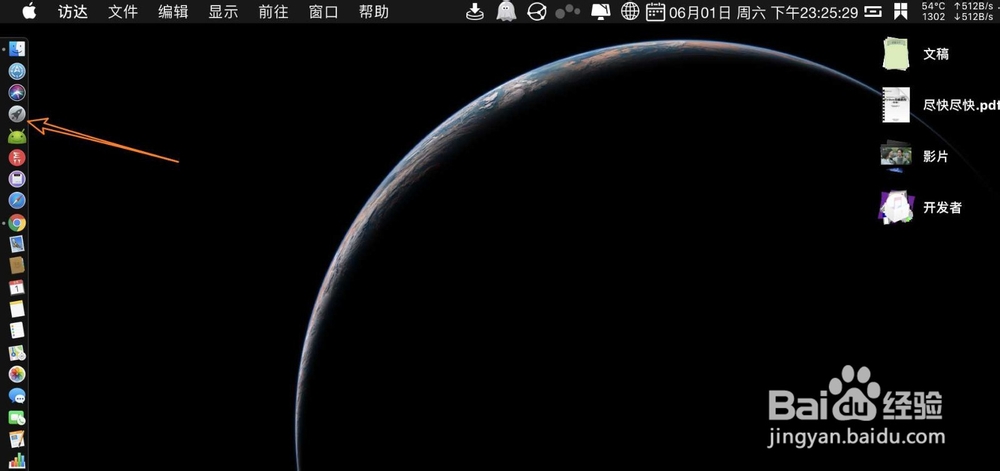Click the download tray menu bar icon
The image size is (1000, 471).
point(475,11)
